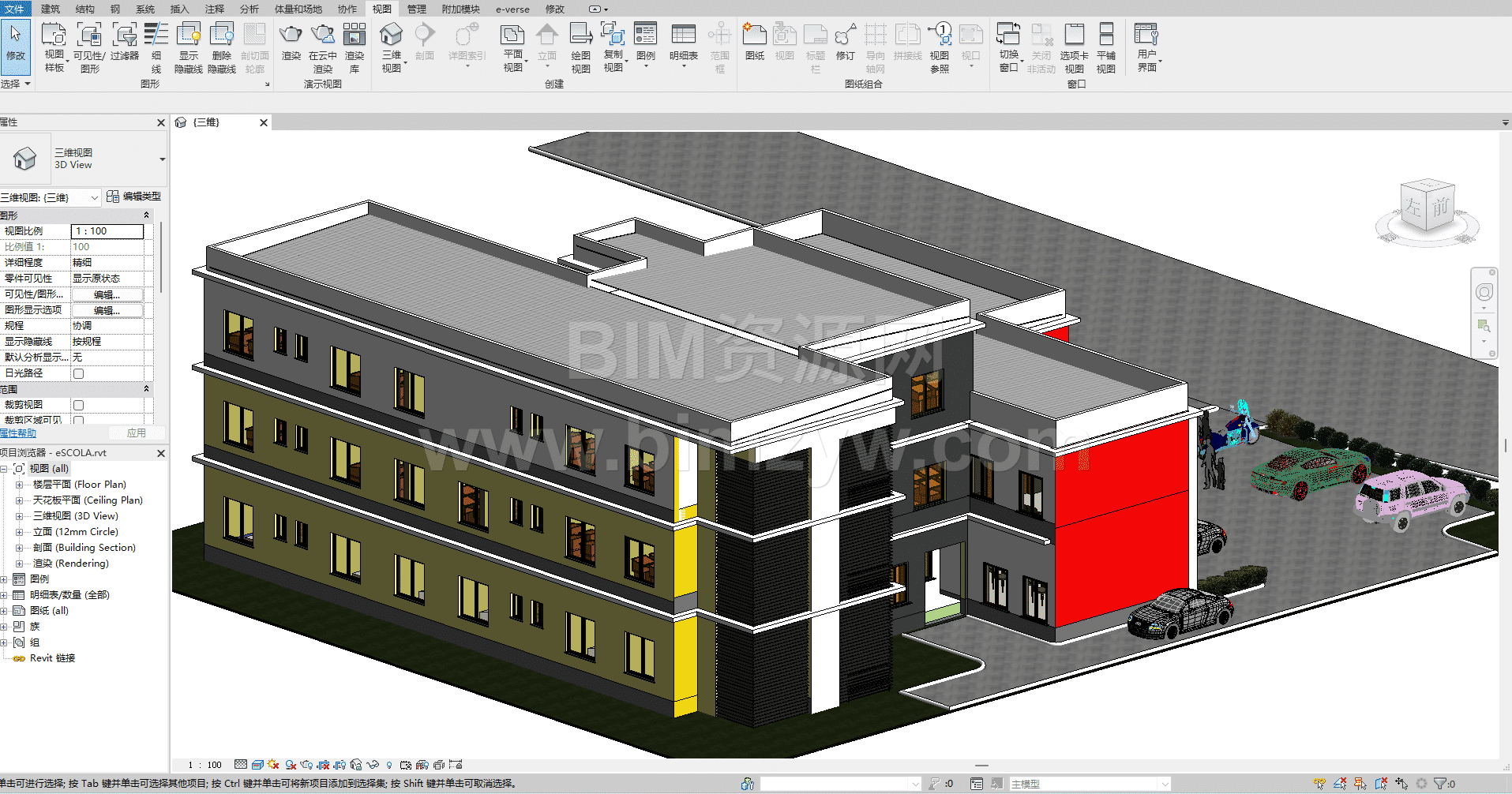Image resolution: width=1512 pixels, height=794 pixels.
Task: Toggle shadows icon in view control bar
Action: (291, 765)
